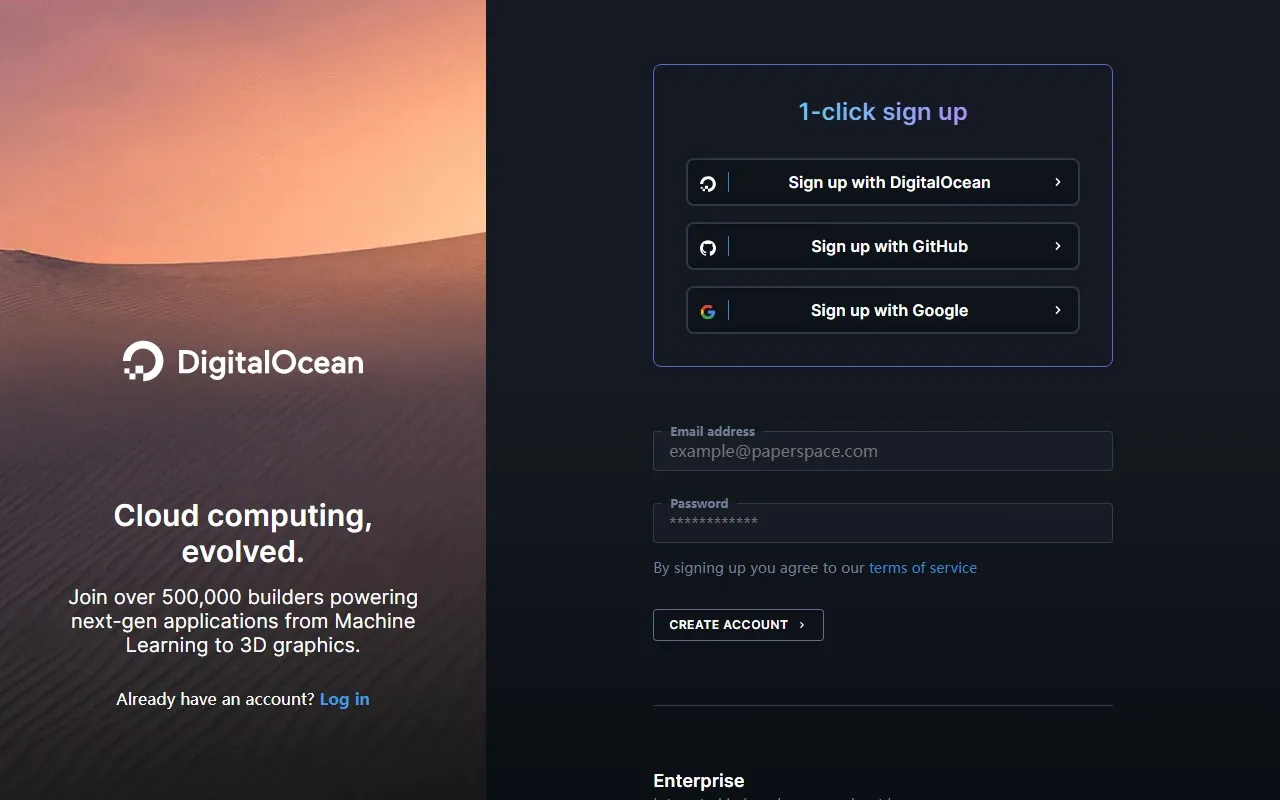Click the large DigitalOcean logo on the left panel
1280x800 pixels.
[243, 361]
